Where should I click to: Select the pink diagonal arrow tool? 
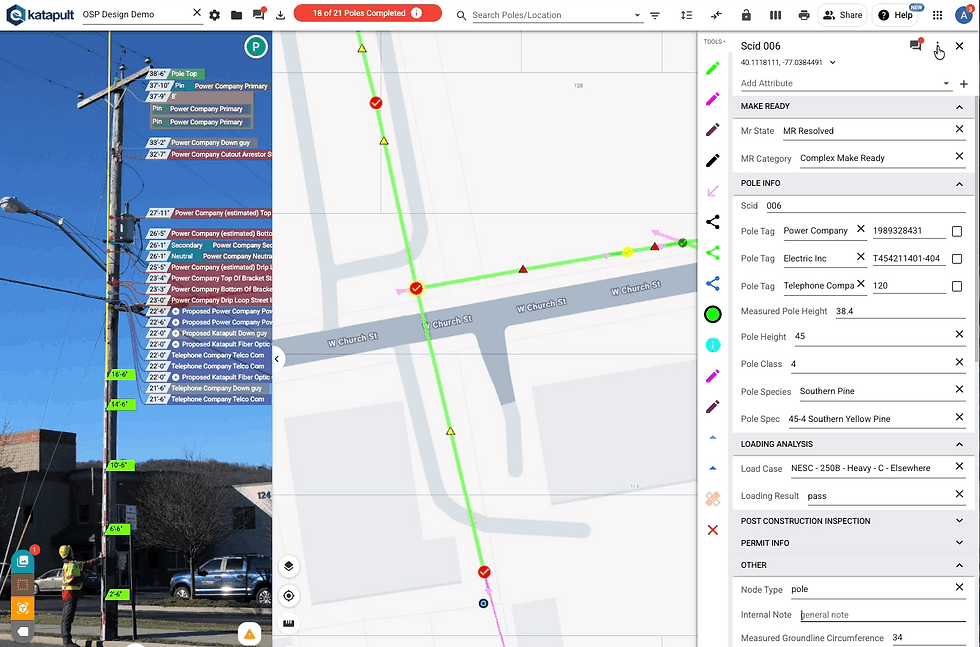click(712, 191)
